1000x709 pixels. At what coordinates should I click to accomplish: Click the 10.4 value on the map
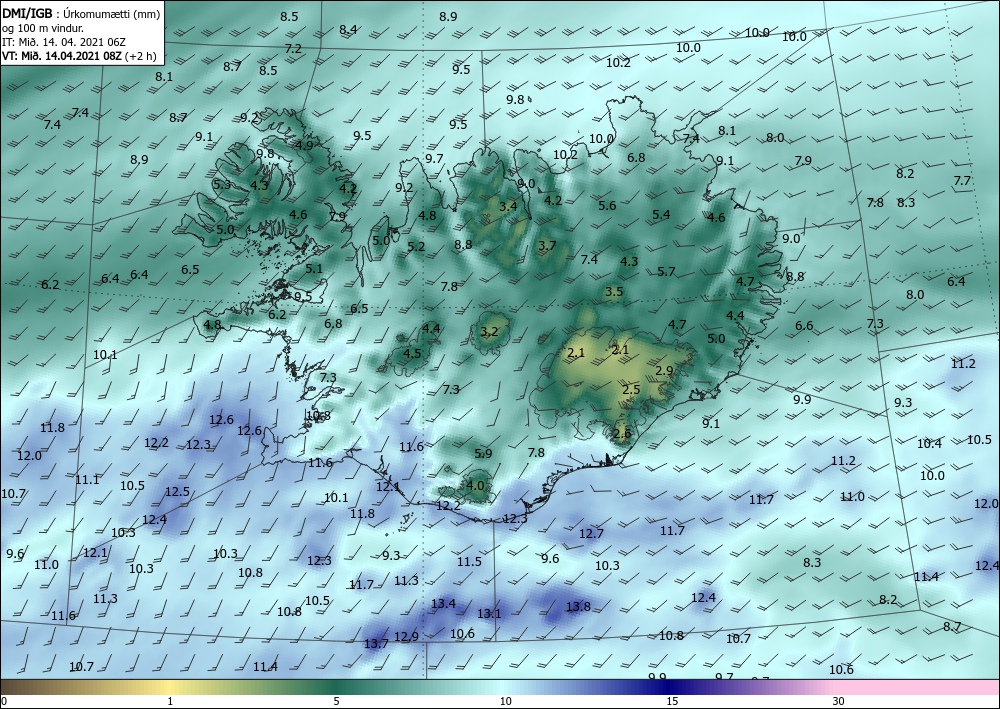click(929, 444)
